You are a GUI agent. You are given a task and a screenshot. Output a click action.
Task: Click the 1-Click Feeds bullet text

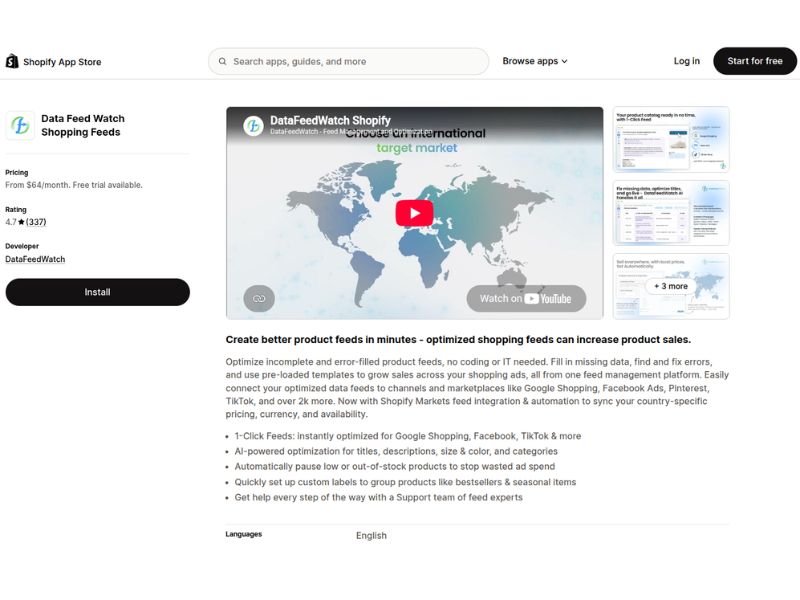408,436
